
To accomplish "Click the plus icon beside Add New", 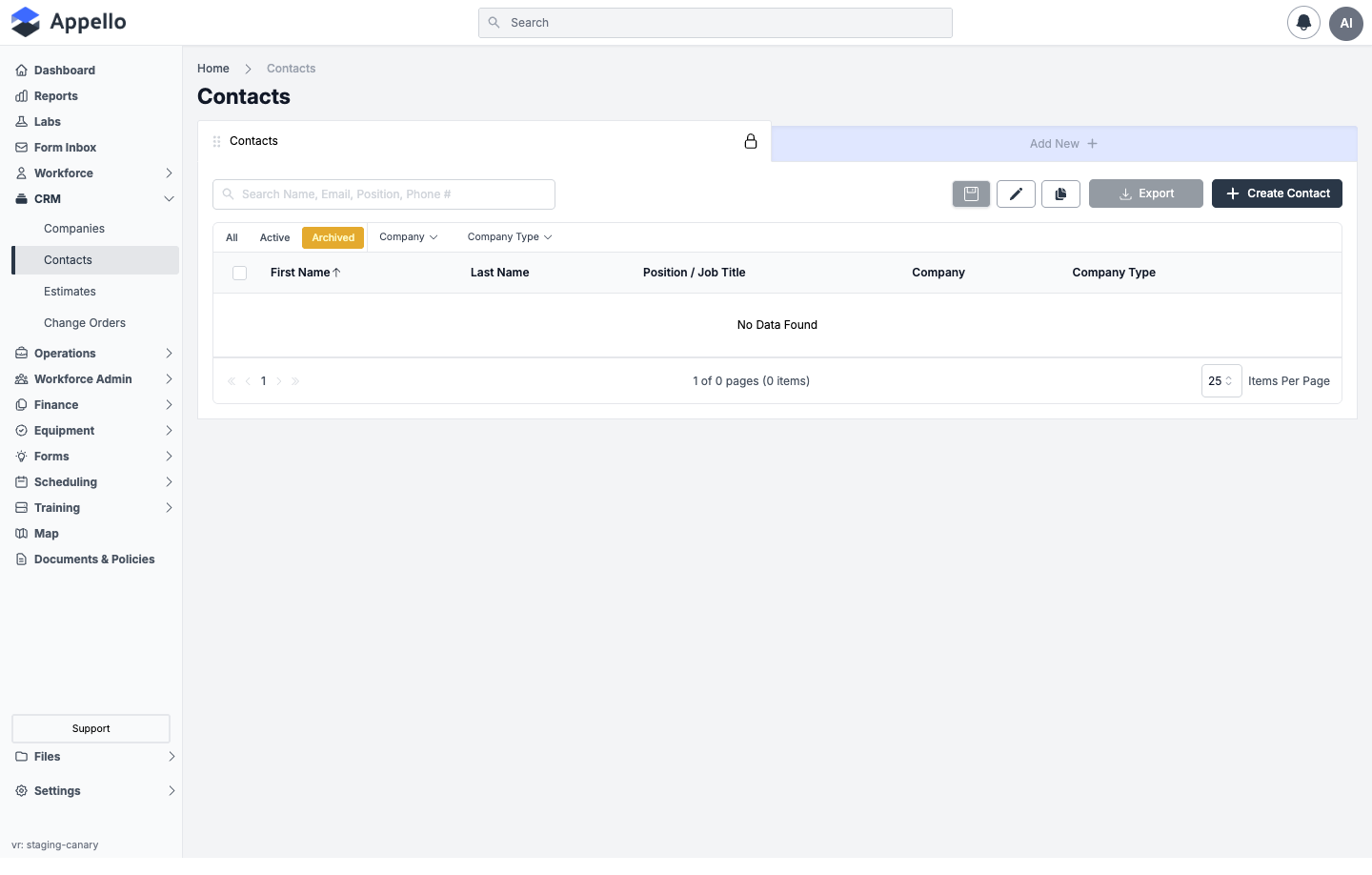I will pos(1093,144).
